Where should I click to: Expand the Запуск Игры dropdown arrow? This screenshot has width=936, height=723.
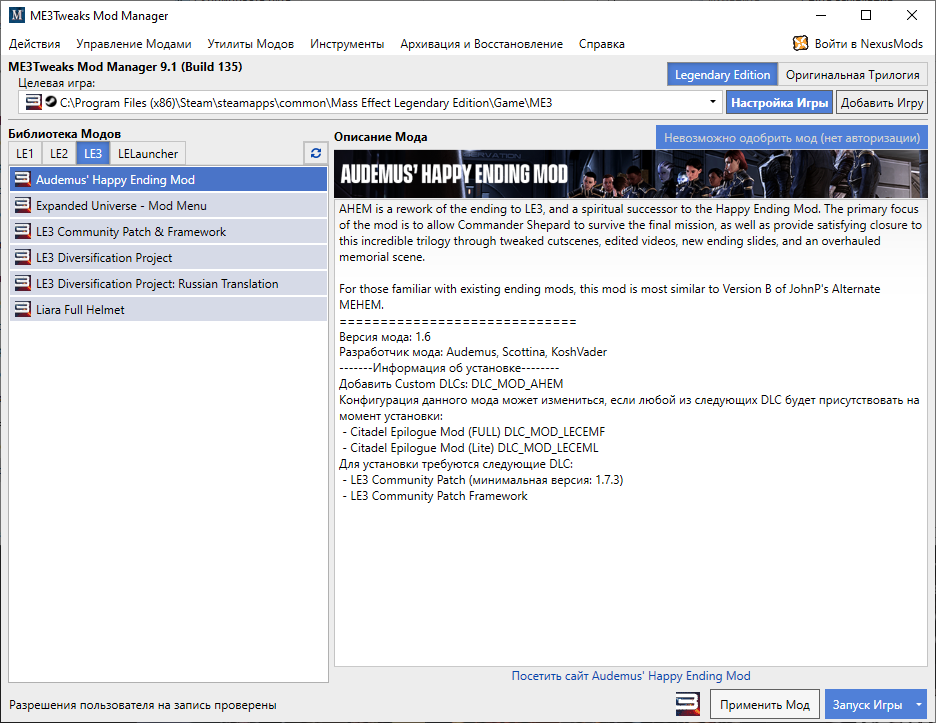(x=918, y=704)
